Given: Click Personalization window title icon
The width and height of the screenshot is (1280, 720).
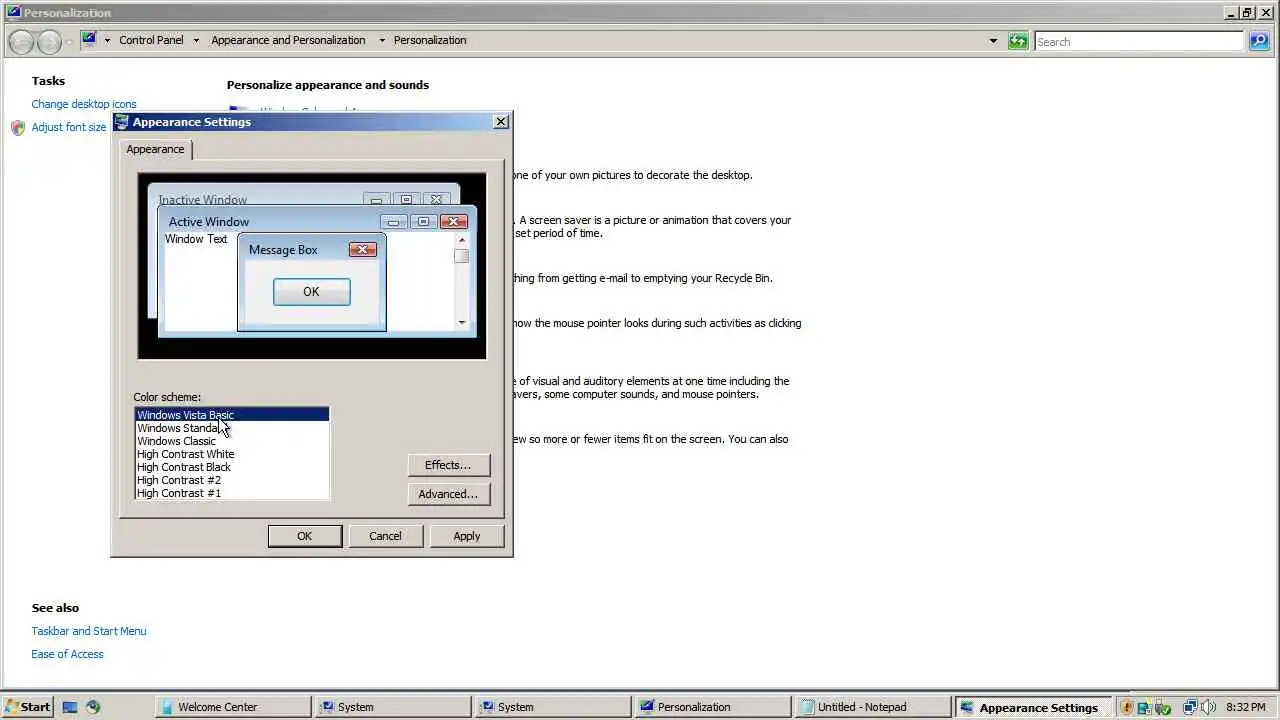Looking at the screenshot, I should tap(13, 12).
